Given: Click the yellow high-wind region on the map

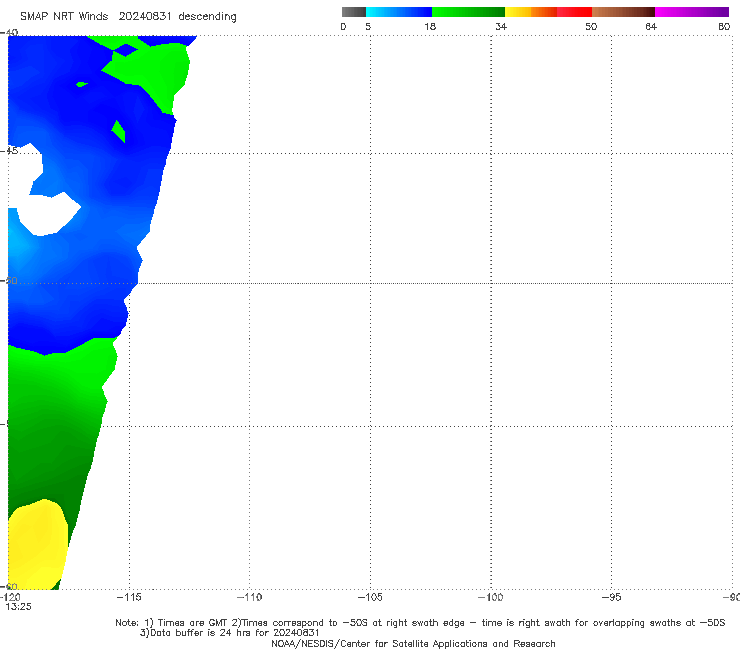Looking at the screenshot, I should (38, 545).
